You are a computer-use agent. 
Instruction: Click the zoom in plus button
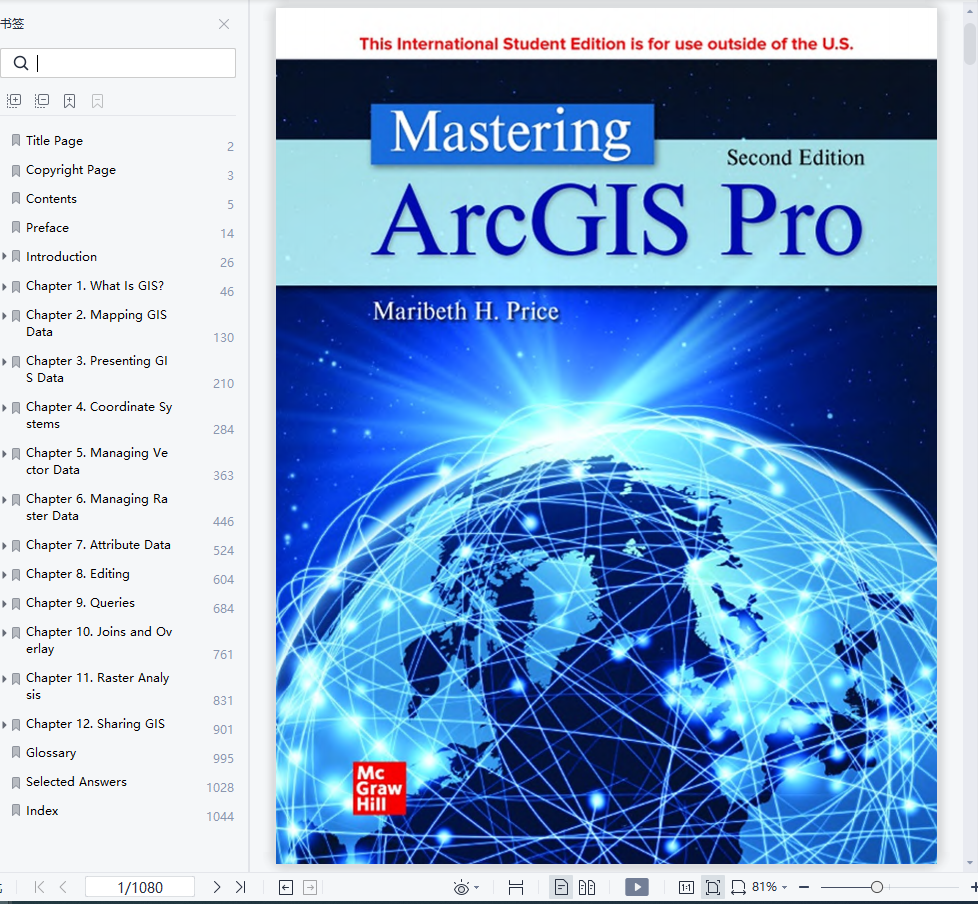(x=974, y=887)
